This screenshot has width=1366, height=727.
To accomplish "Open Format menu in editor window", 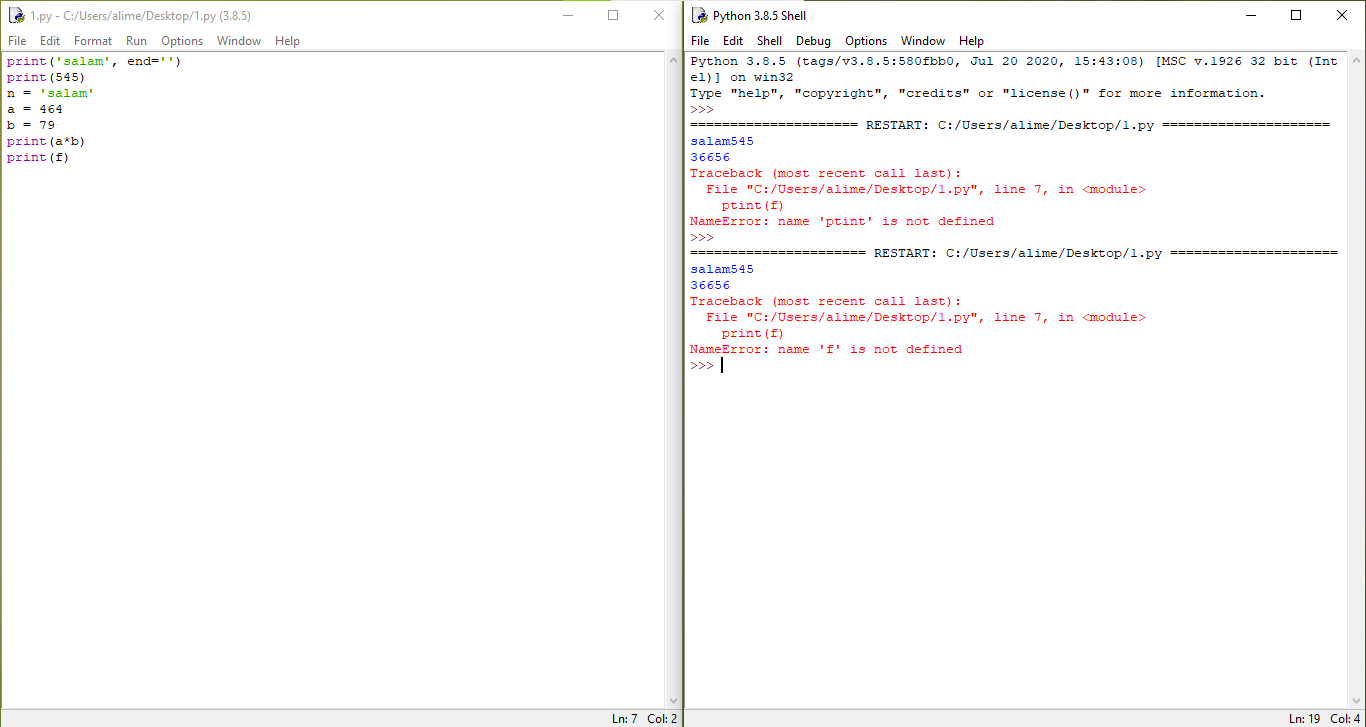I will click(x=93, y=41).
